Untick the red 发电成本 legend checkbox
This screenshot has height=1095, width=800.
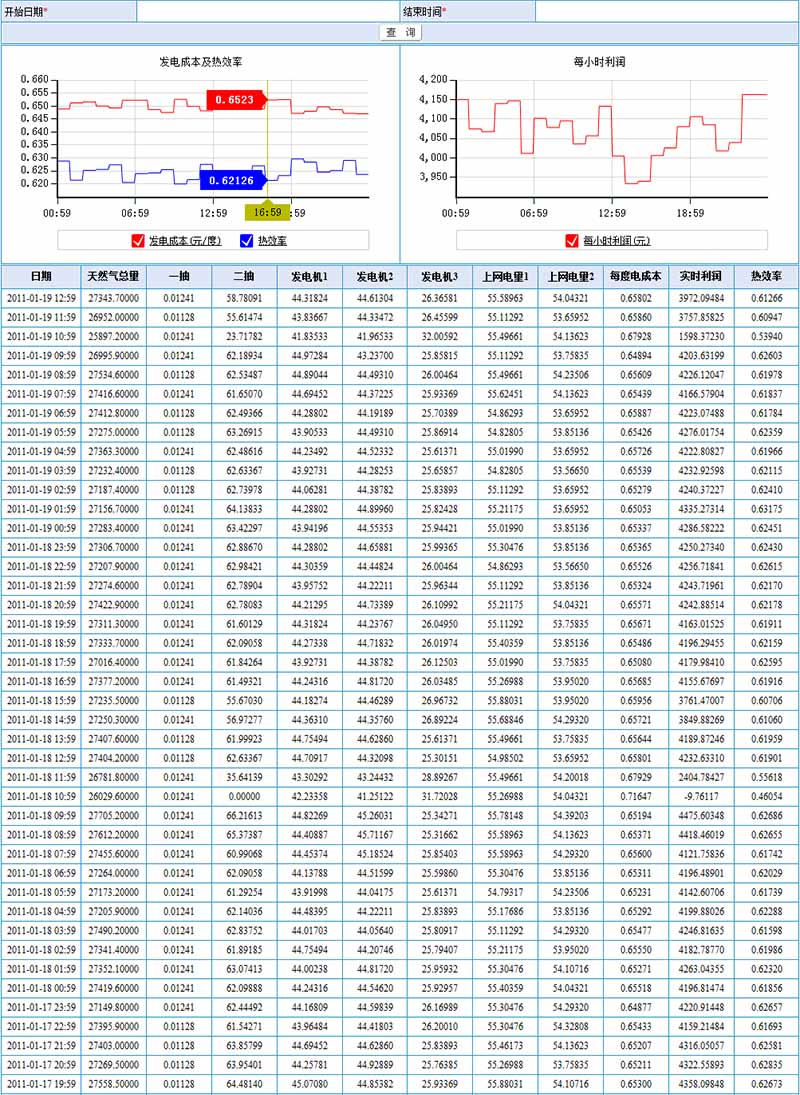[x=138, y=241]
